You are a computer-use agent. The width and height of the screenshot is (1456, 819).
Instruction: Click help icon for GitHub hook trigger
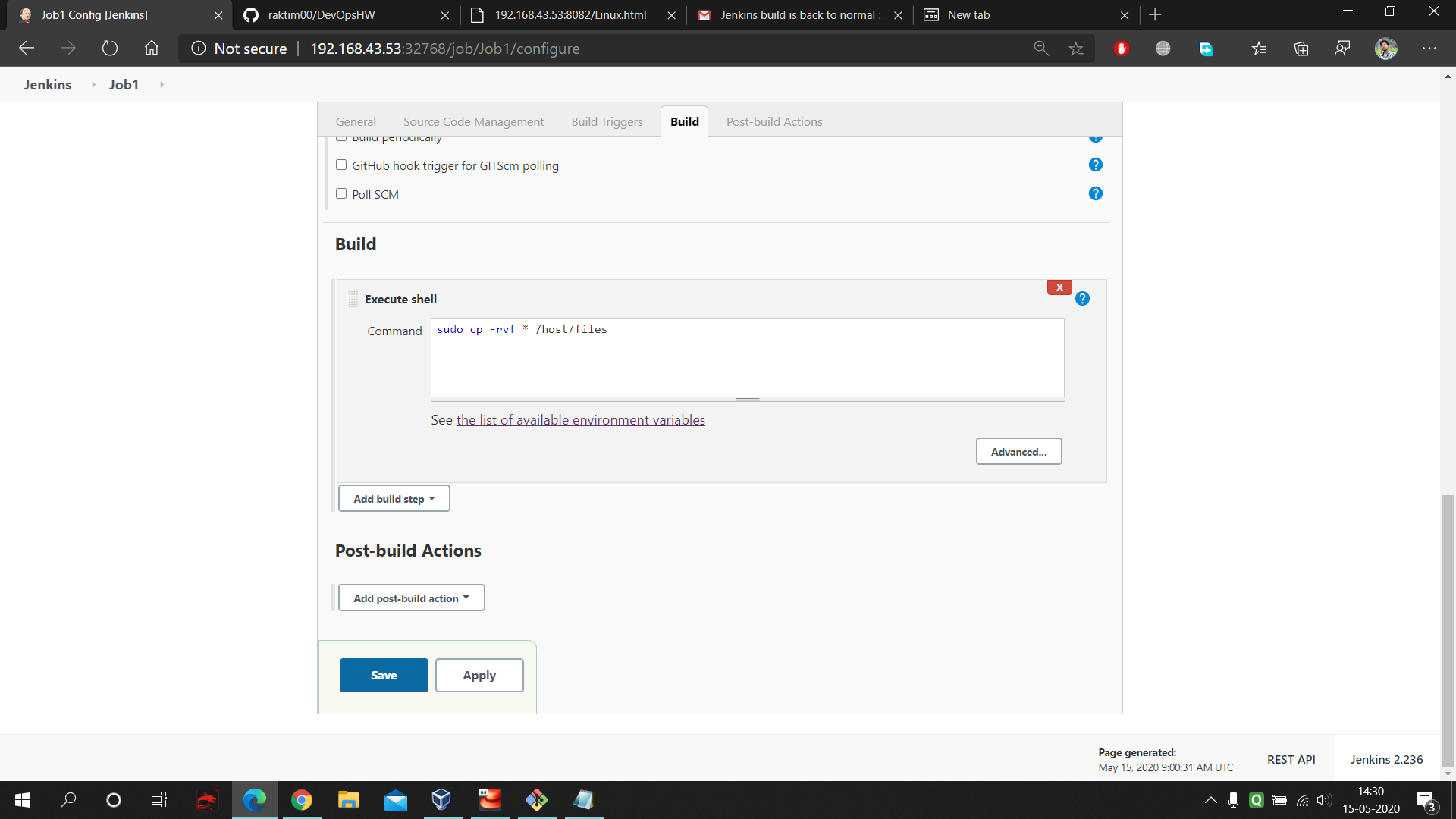tap(1095, 165)
